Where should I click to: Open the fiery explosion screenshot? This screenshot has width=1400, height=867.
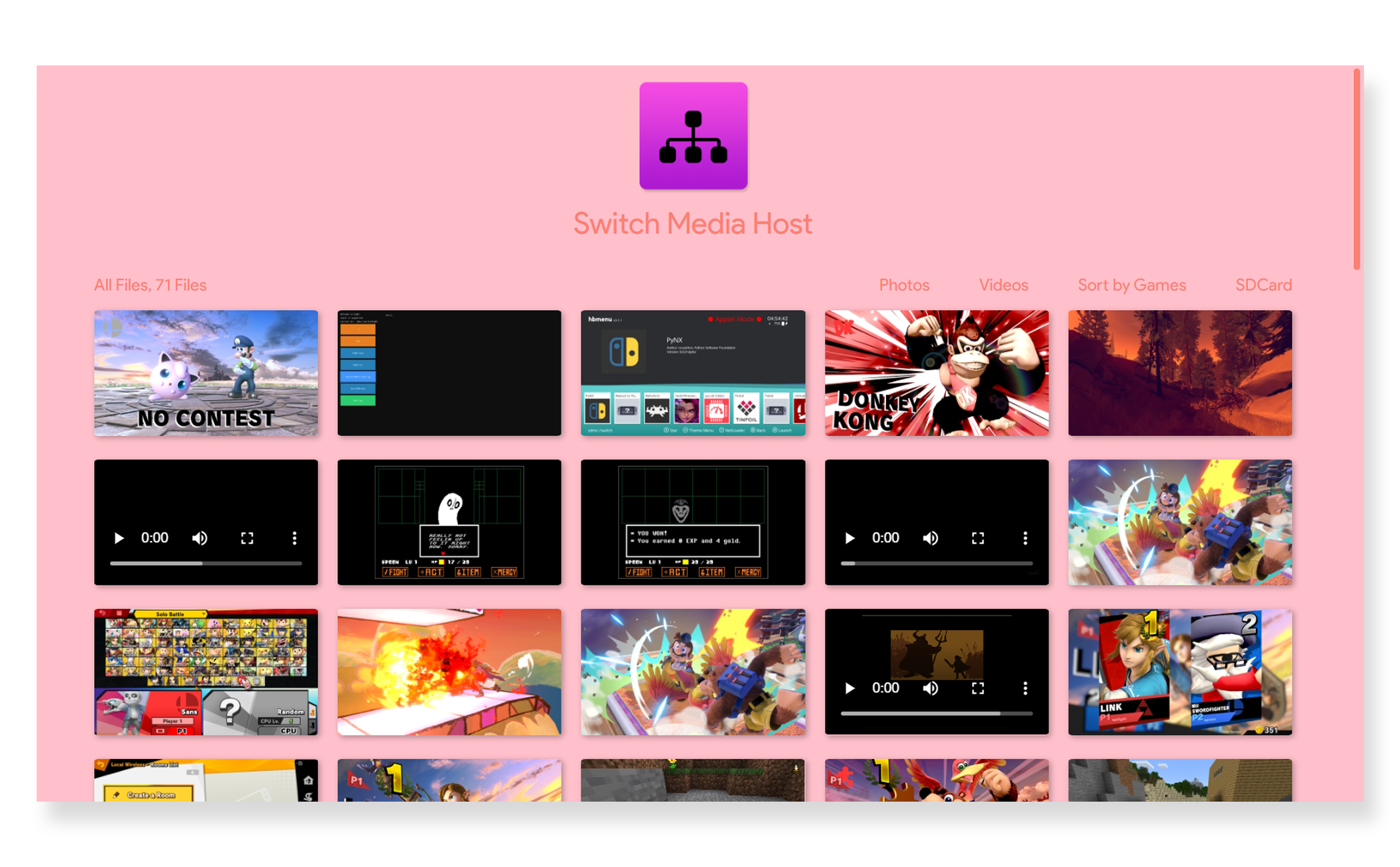(449, 672)
